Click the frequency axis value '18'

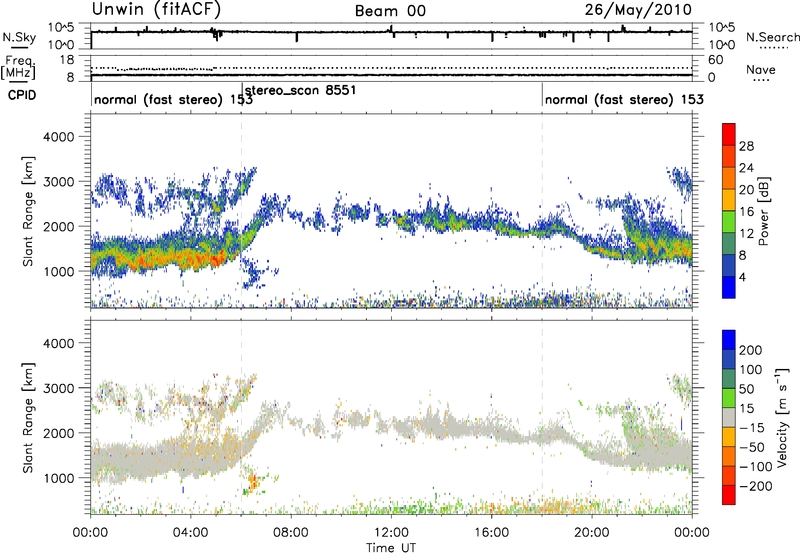point(67,60)
